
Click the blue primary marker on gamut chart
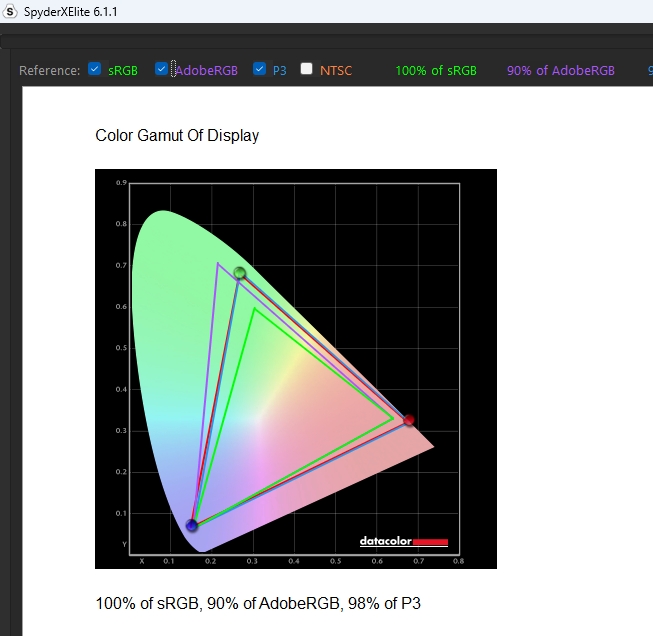192,526
